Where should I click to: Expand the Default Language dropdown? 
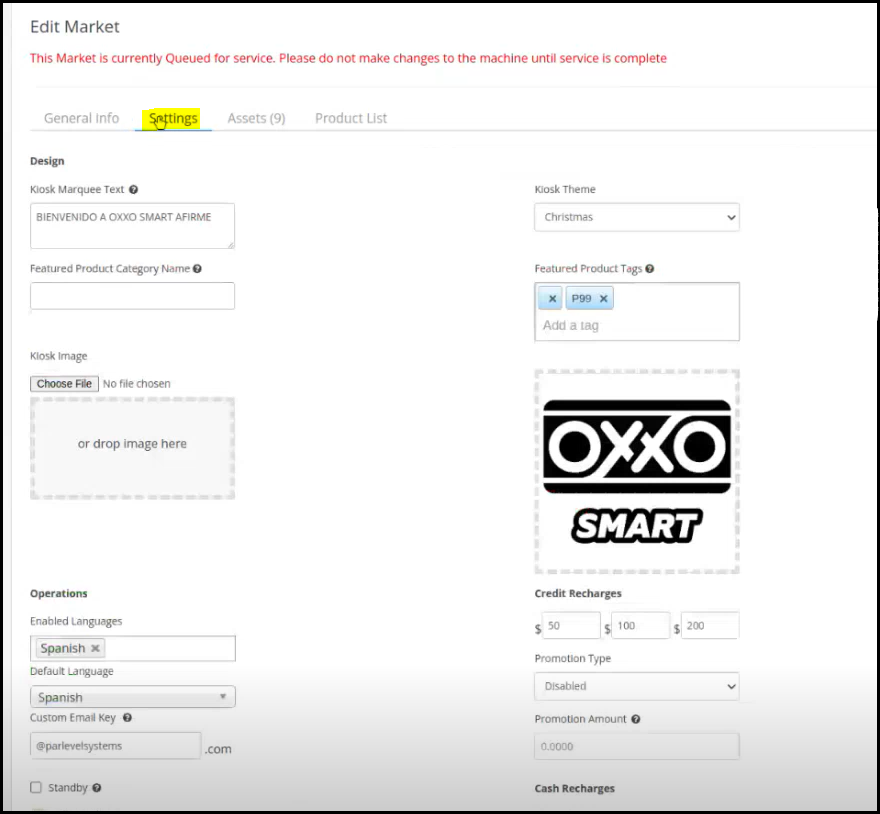click(x=132, y=697)
